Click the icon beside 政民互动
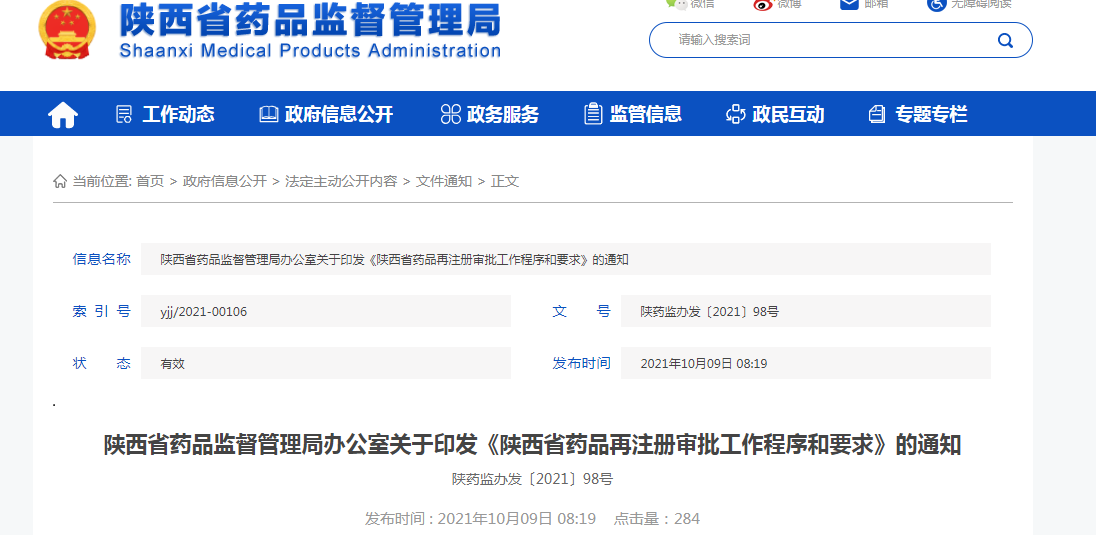The image size is (1096, 535). pyautogui.click(x=736, y=114)
